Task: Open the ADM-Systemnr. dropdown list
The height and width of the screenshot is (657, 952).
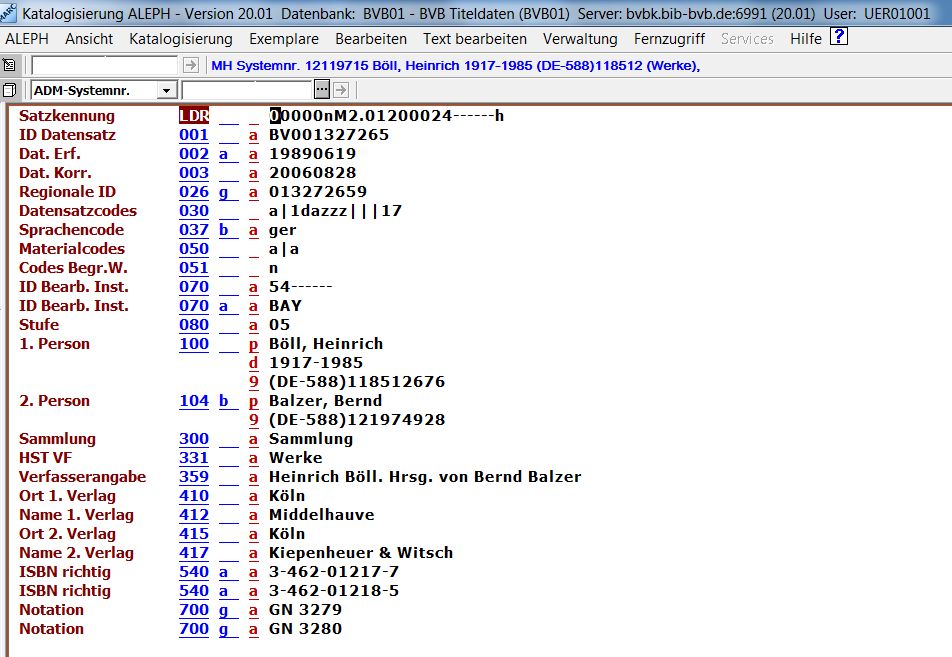Action: tap(166, 90)
